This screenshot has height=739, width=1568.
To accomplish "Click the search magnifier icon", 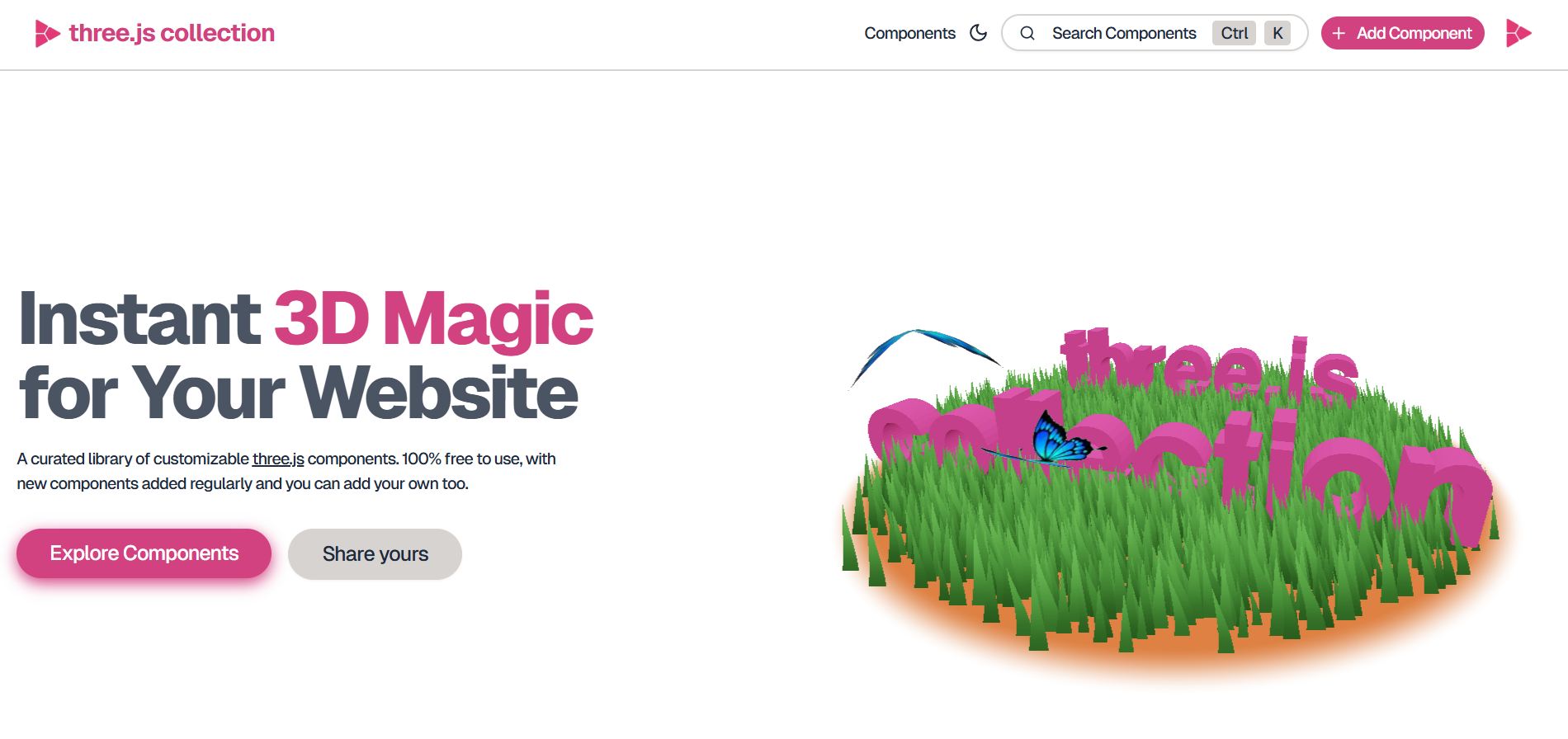I will coord(1027,33).
